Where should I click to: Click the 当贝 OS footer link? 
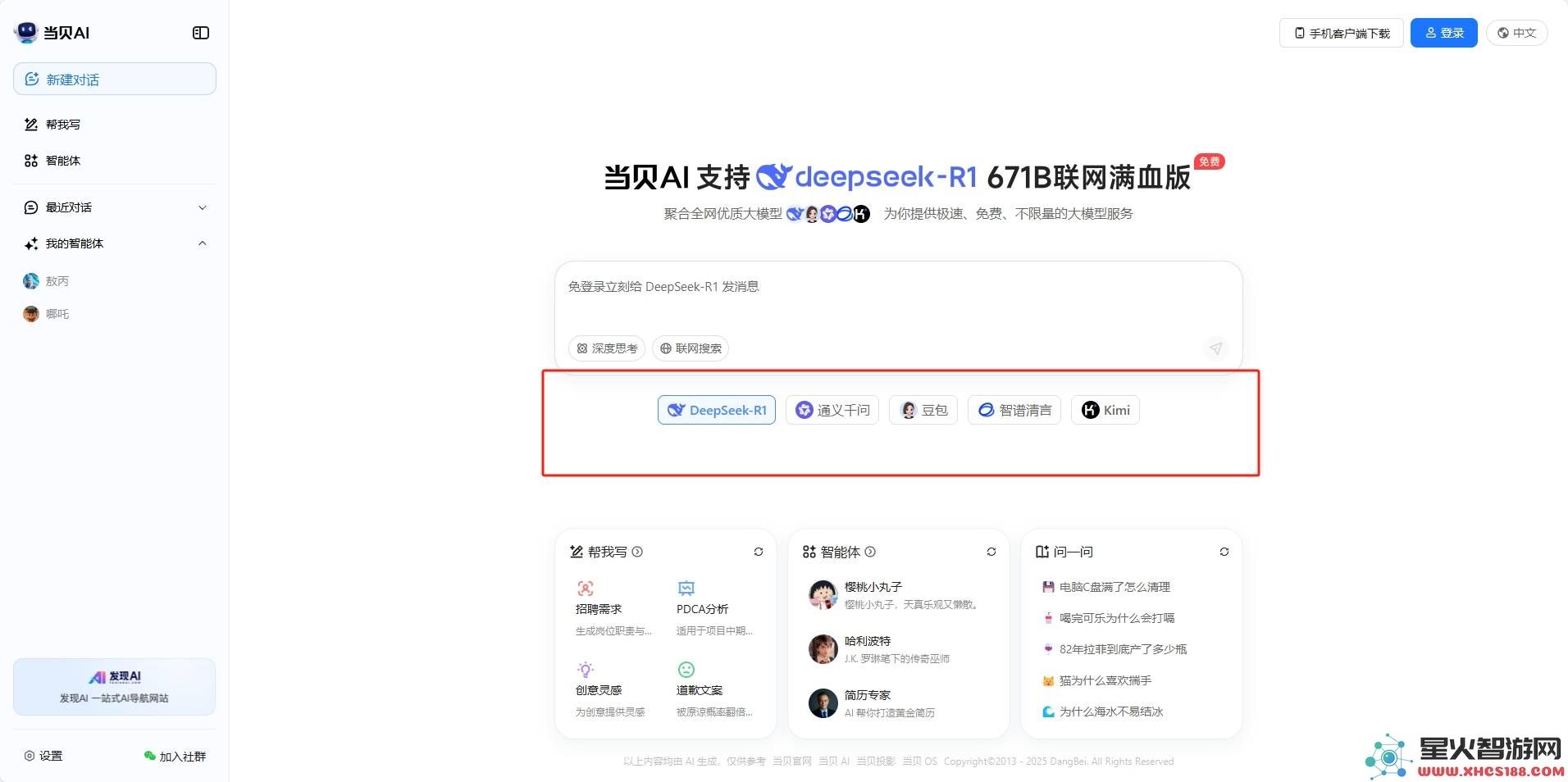pyautogui.click(x=919, y=762)
